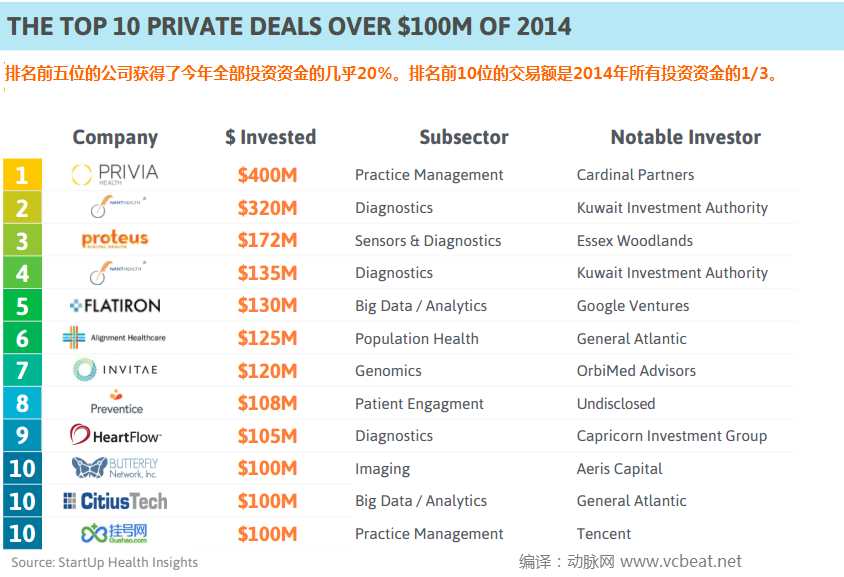Click the Google Ventures investor text
Image resolution: width=844 pixels, height=577 pixels.
(x=632, y=306)
